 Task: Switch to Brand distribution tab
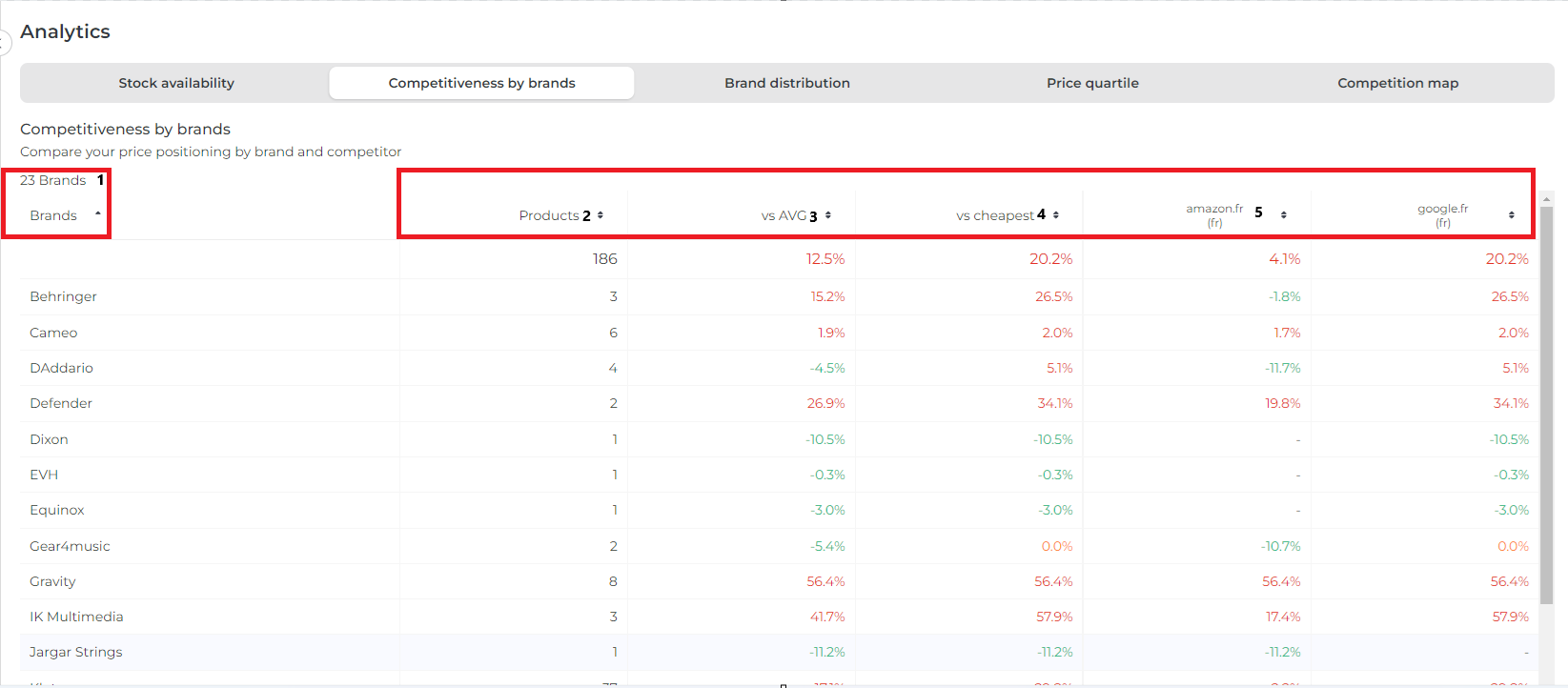(786, 83)
